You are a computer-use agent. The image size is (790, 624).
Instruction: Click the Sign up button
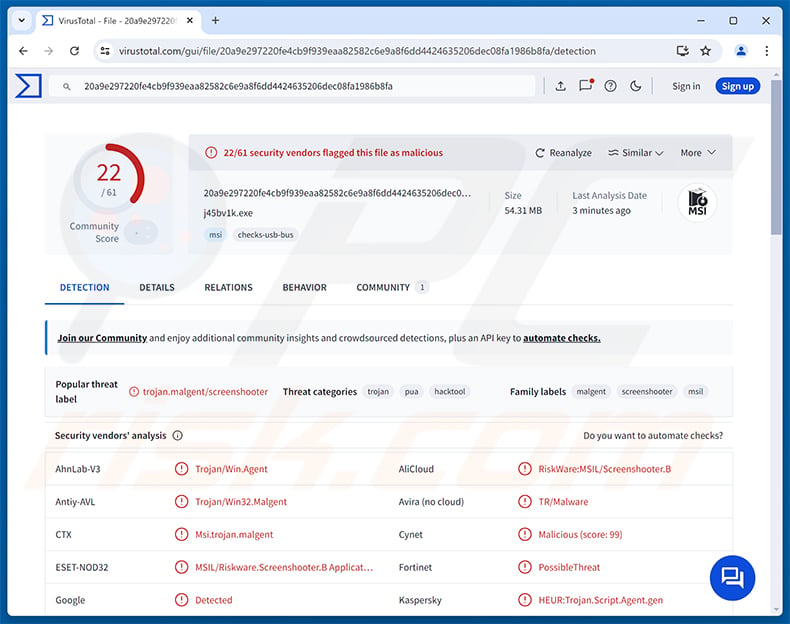738,86
